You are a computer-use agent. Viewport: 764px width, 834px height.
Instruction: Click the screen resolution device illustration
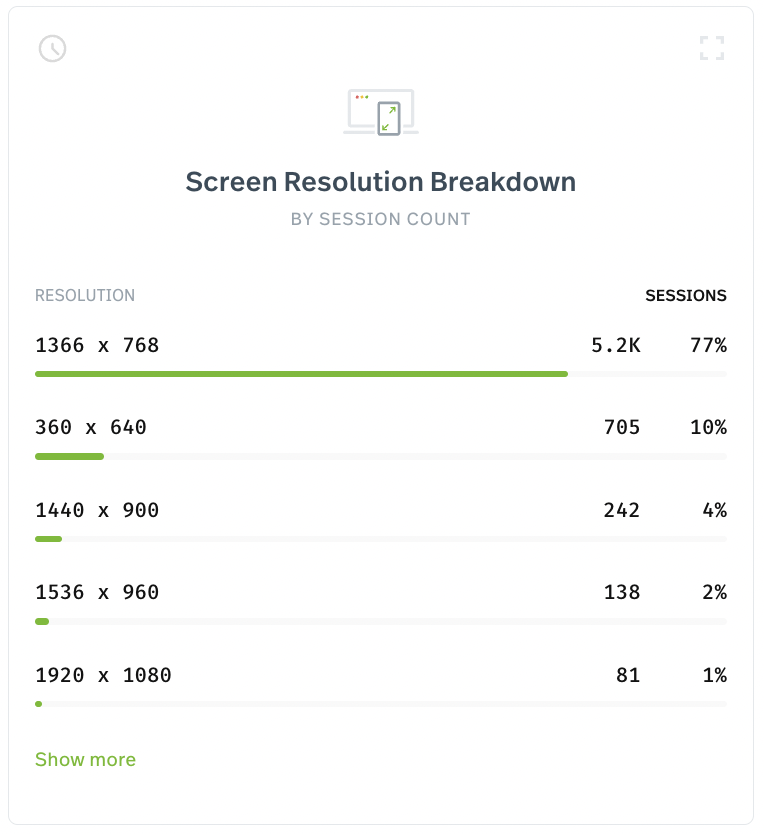point(381,112)
